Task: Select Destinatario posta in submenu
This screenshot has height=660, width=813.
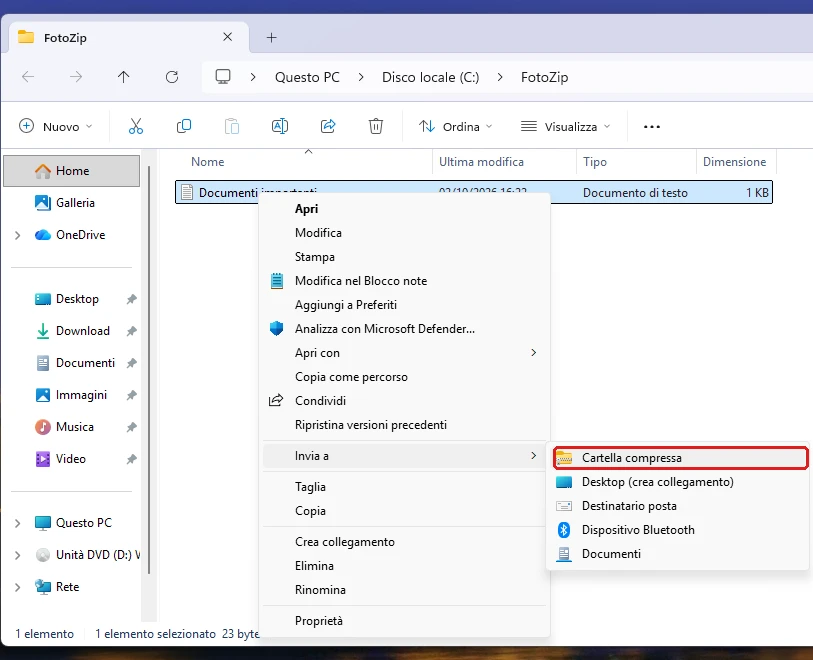Action: pyautogui.click(x=678, y=506)
